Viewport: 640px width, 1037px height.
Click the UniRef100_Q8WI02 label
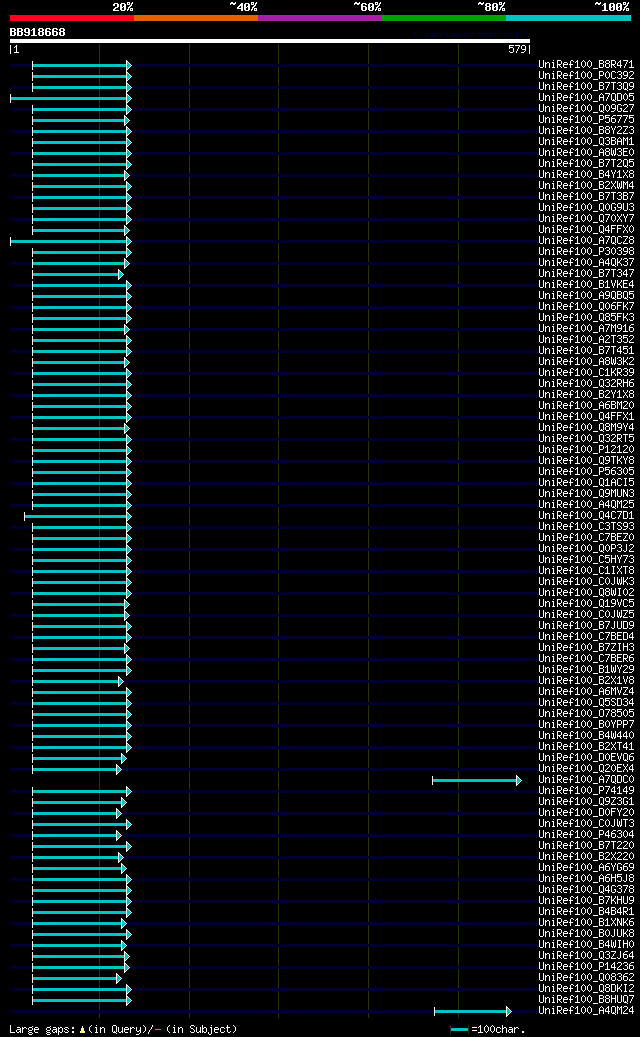pos(586,593)
